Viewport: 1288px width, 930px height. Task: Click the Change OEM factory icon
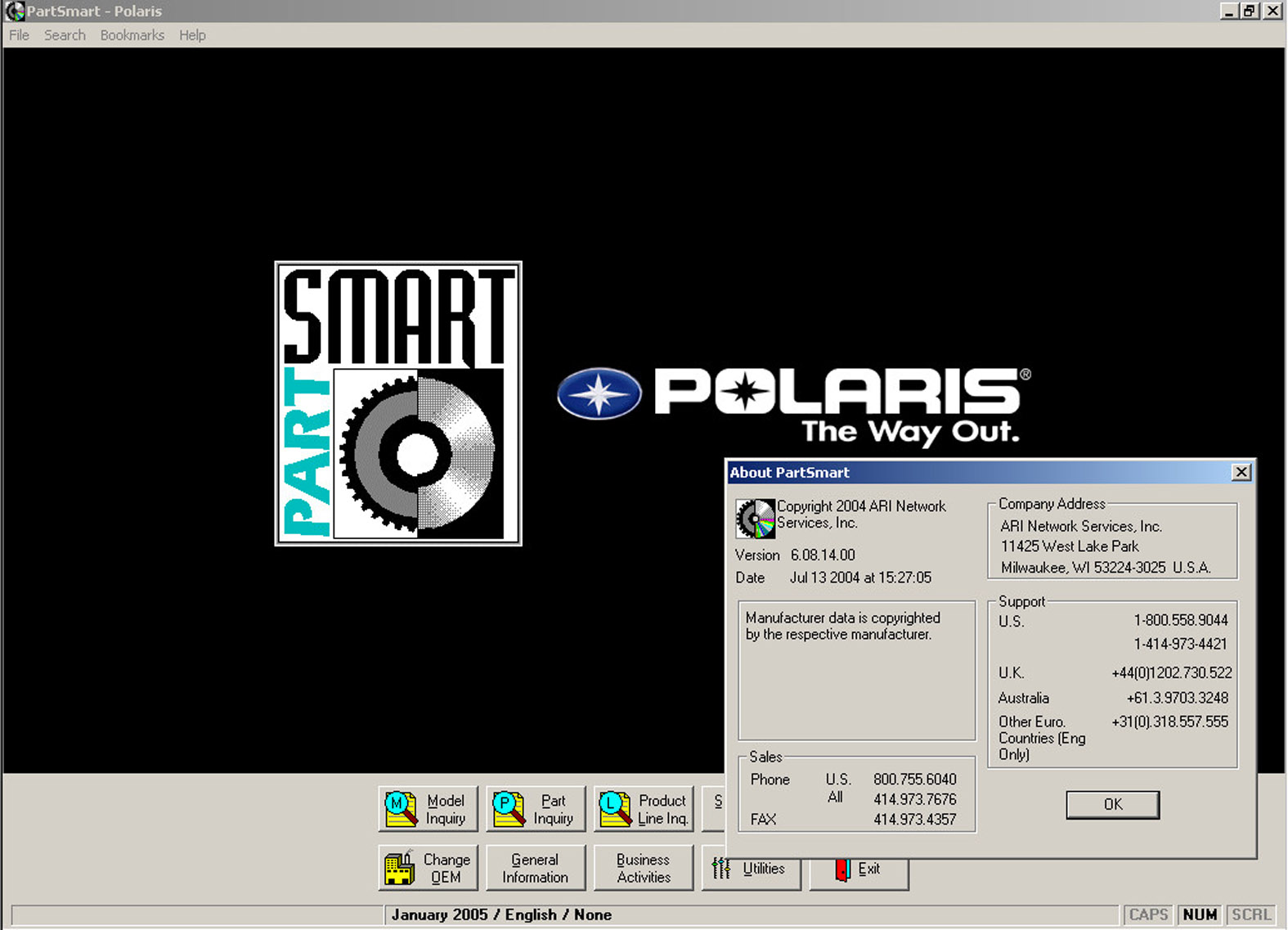point(399,868)
